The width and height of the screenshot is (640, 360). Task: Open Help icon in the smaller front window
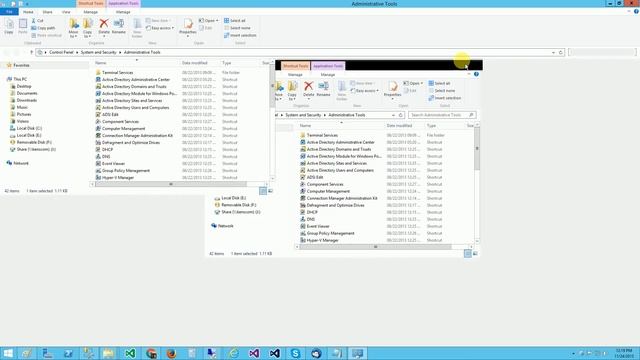click(x=476, y=74)
